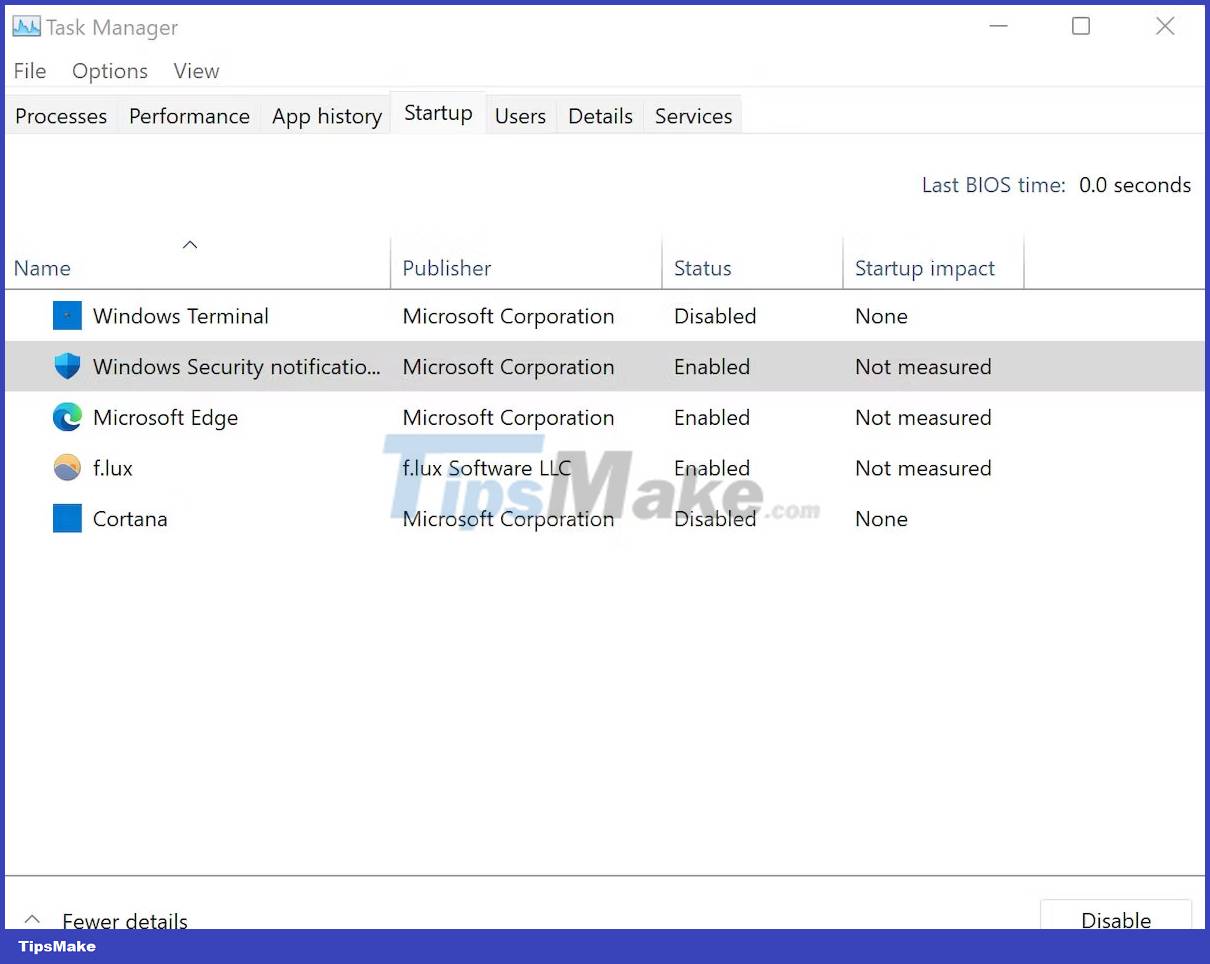Switch to the Performance tab
Viewport: 1210px width, 964px height.
tap(189, 116)
